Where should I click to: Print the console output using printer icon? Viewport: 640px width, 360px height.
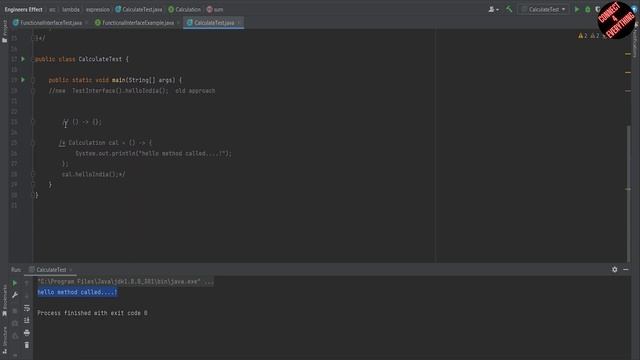[x=27, y=333]
